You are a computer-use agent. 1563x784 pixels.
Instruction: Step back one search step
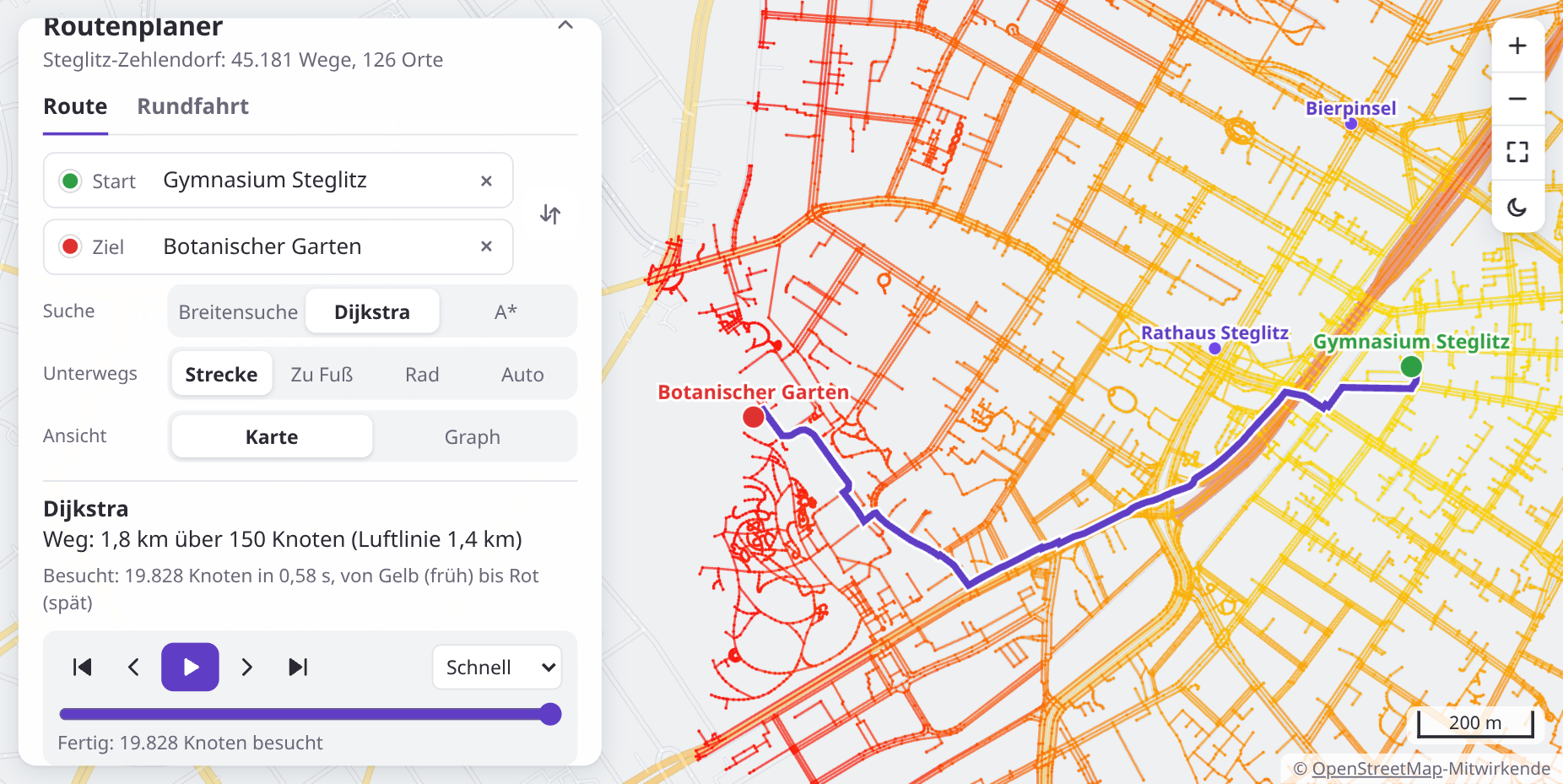(x=133, y=668)
